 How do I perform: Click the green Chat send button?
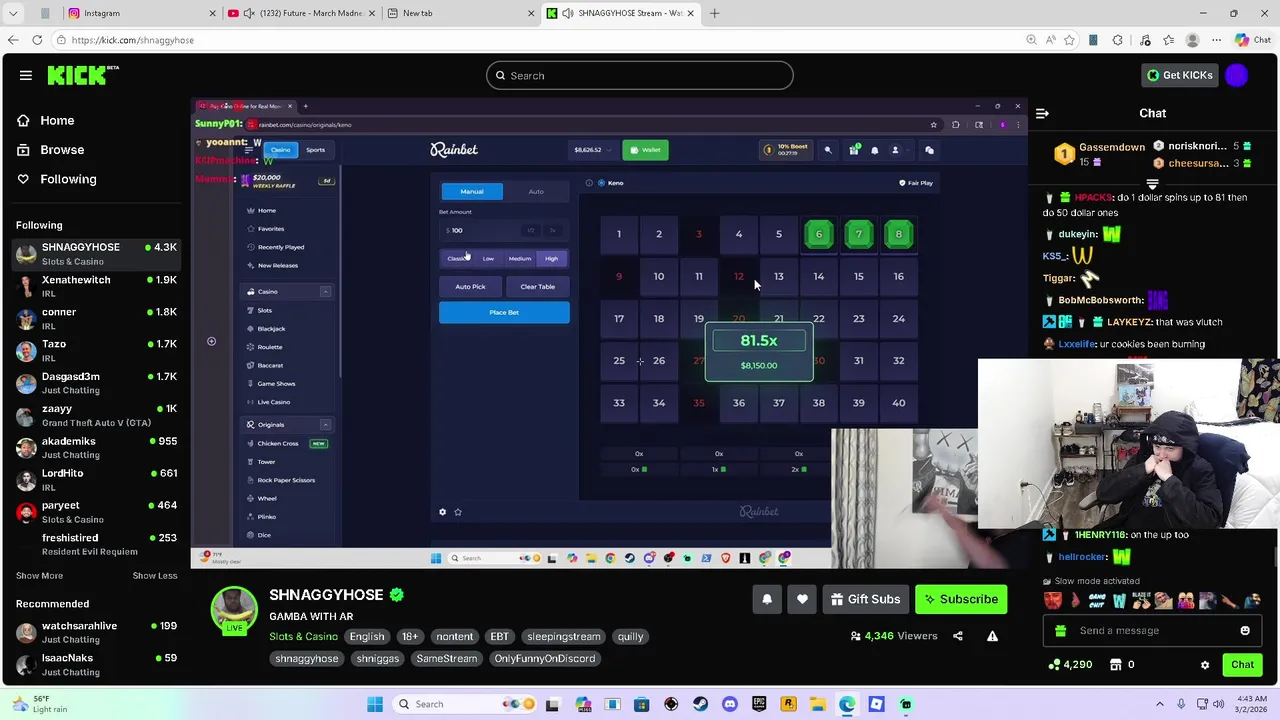(x=1242, y=665)
